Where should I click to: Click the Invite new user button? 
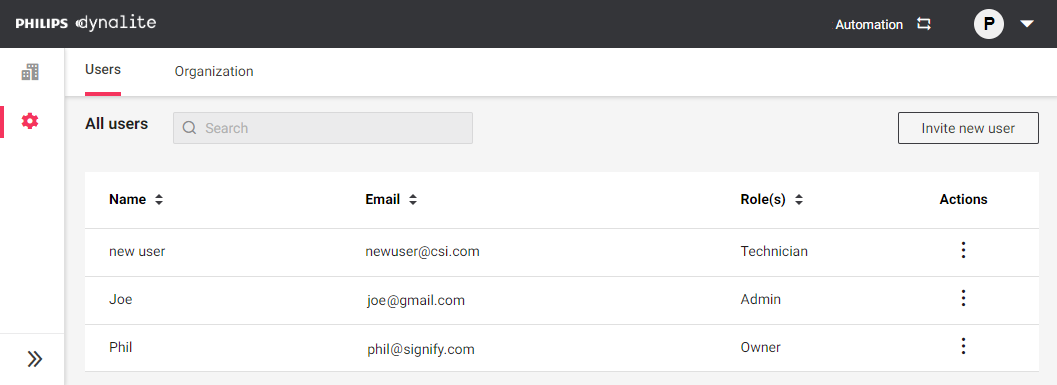click(x=968, y=128)
